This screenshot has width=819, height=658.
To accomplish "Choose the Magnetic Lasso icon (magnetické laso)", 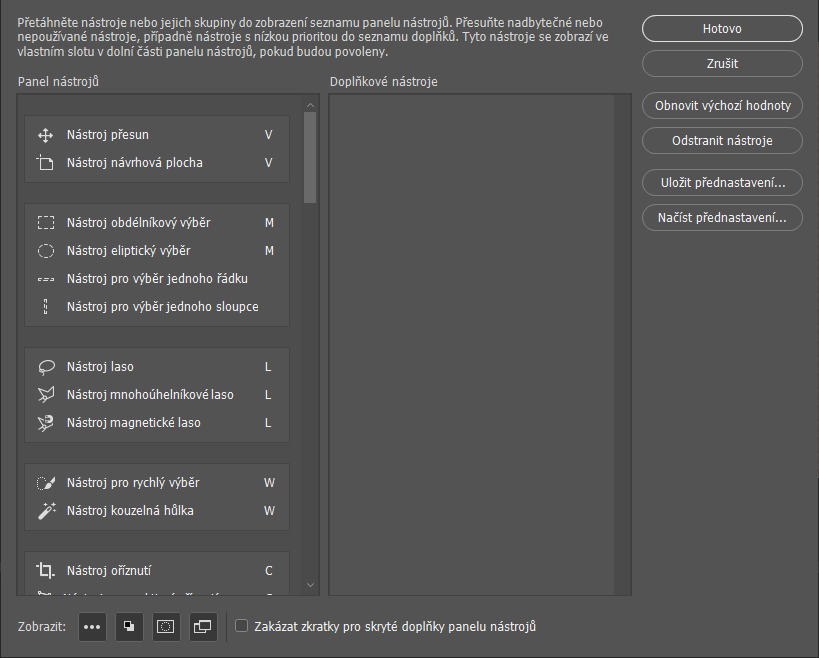I will 46,423.
